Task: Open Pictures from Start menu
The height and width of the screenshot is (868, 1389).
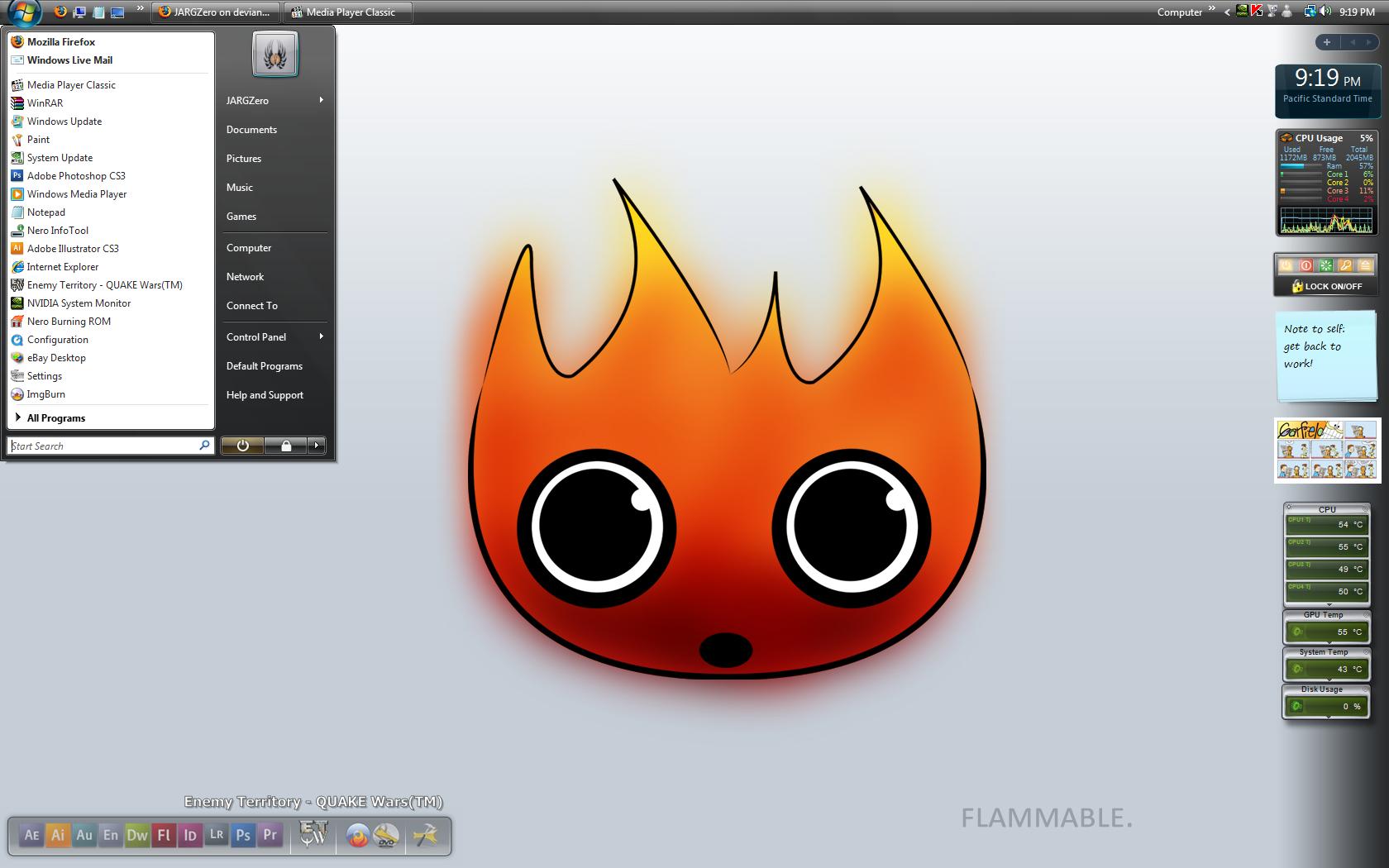Action: pyautogui.click(x=244, y=159)
